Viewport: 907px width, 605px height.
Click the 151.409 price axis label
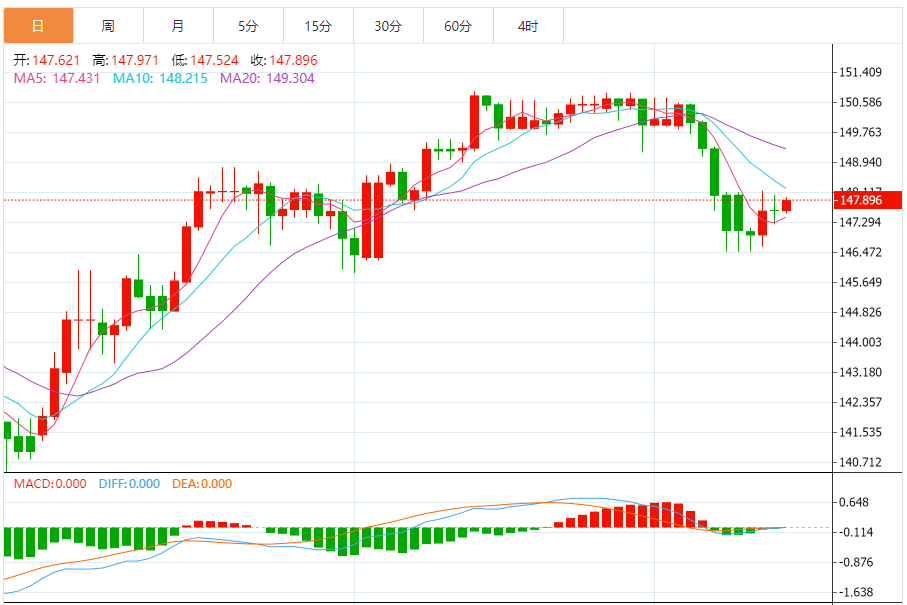point(860,72)
